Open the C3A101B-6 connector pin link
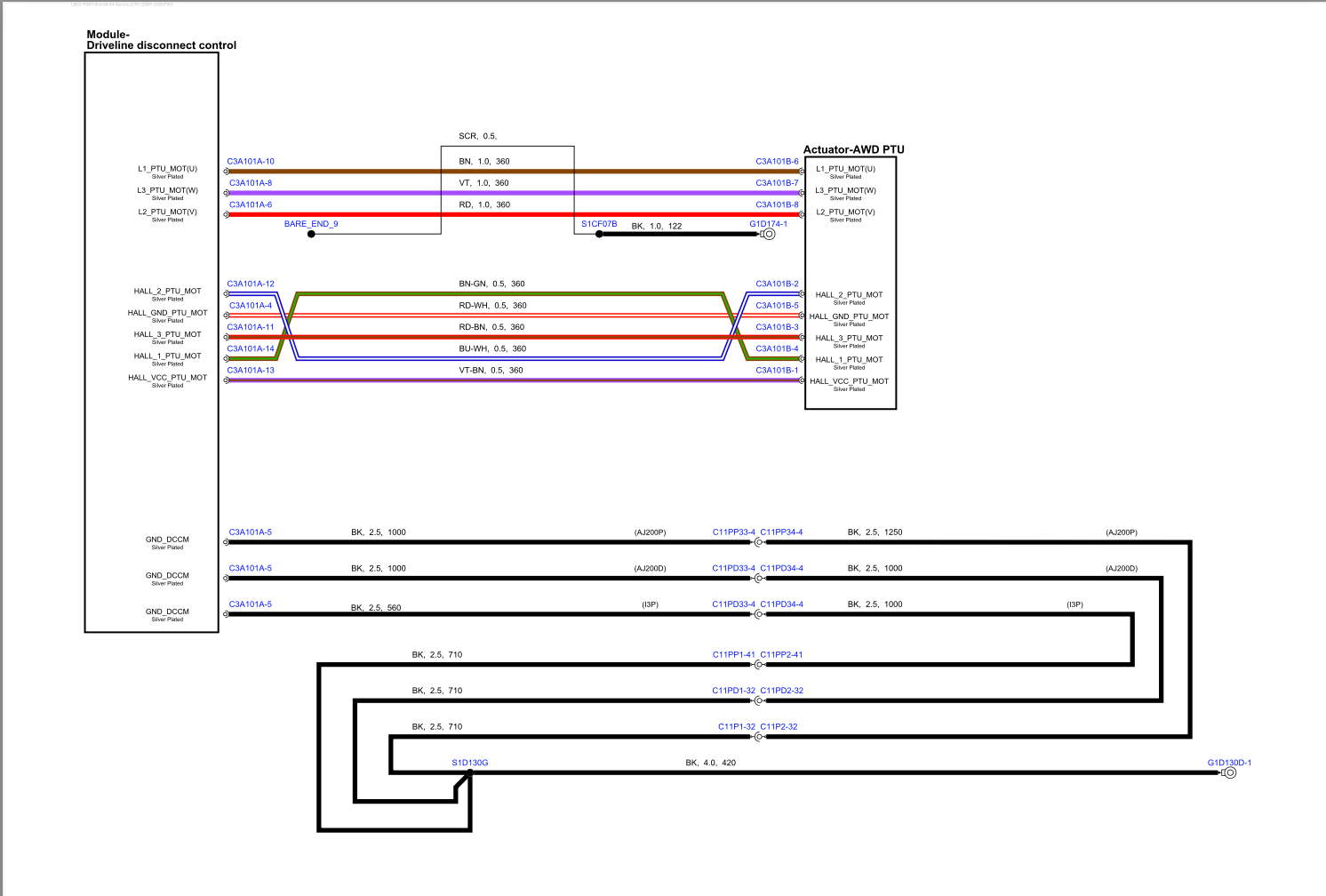This screenshot has width=1326, height=896. 777,162
